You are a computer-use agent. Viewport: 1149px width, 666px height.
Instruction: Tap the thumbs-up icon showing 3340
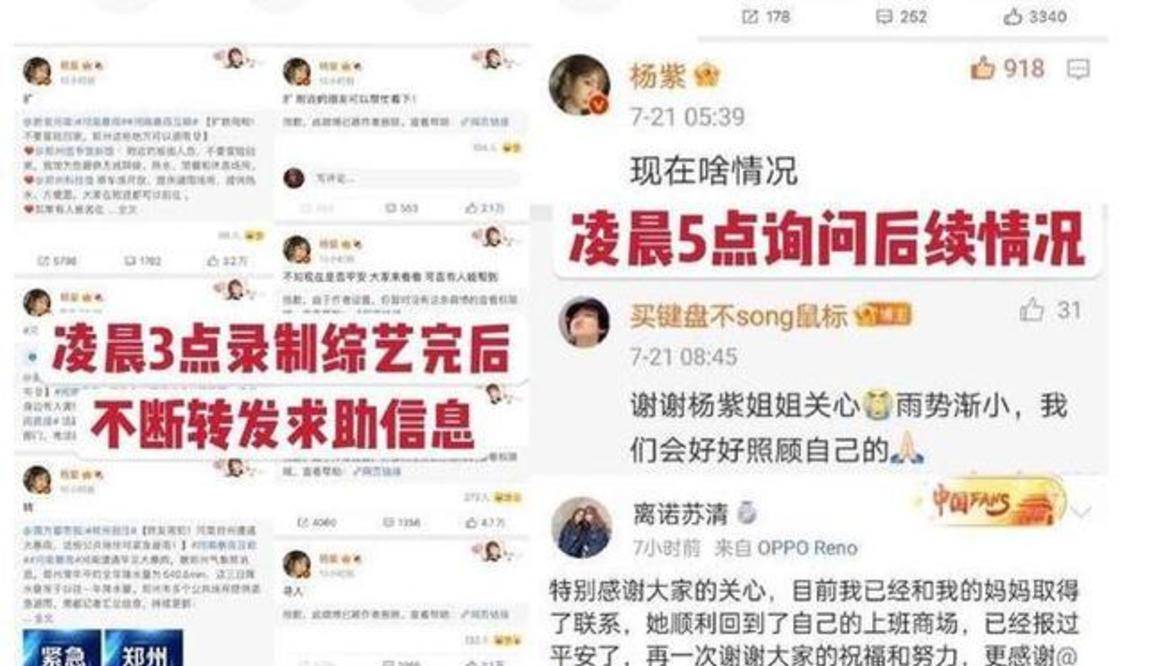pos(1013,16)
